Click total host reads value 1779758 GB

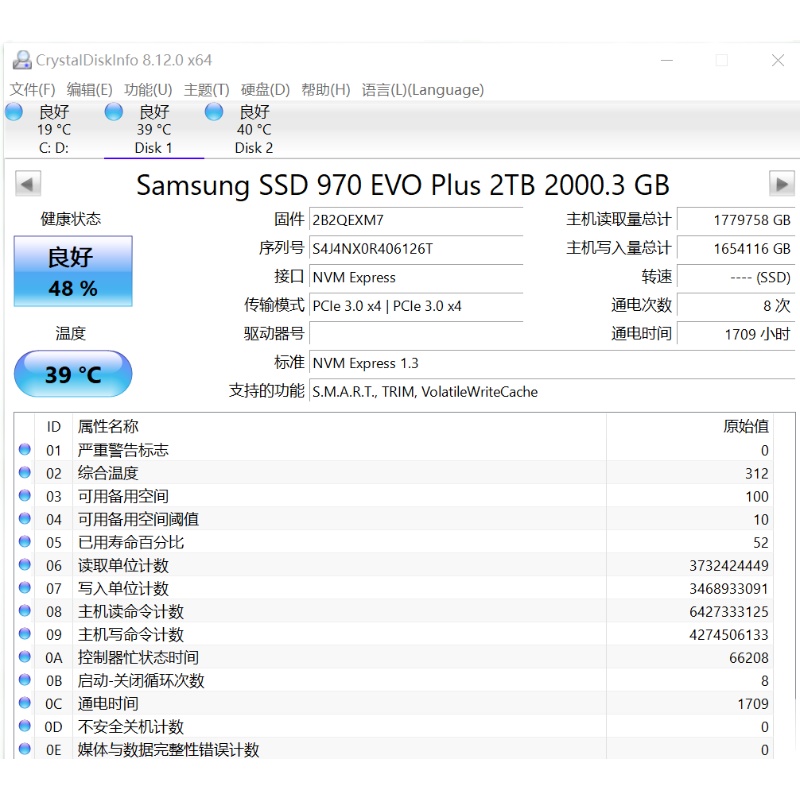[736, 220]
